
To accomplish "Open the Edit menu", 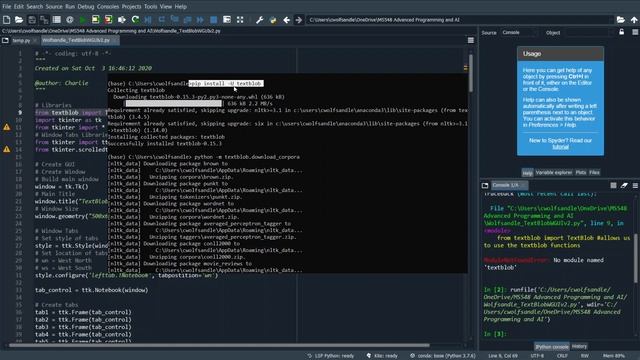I will [x=19, y=7].
